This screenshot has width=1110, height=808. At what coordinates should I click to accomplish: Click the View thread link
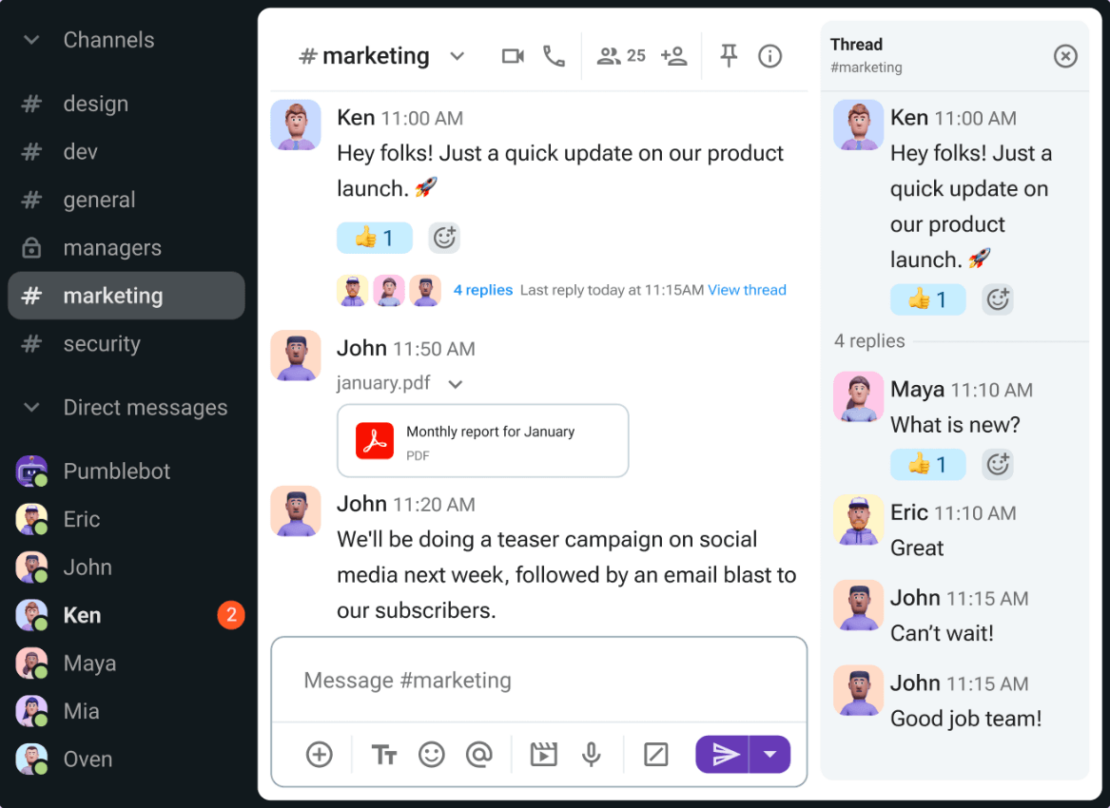pyautogui.click(x=747, y=290)
